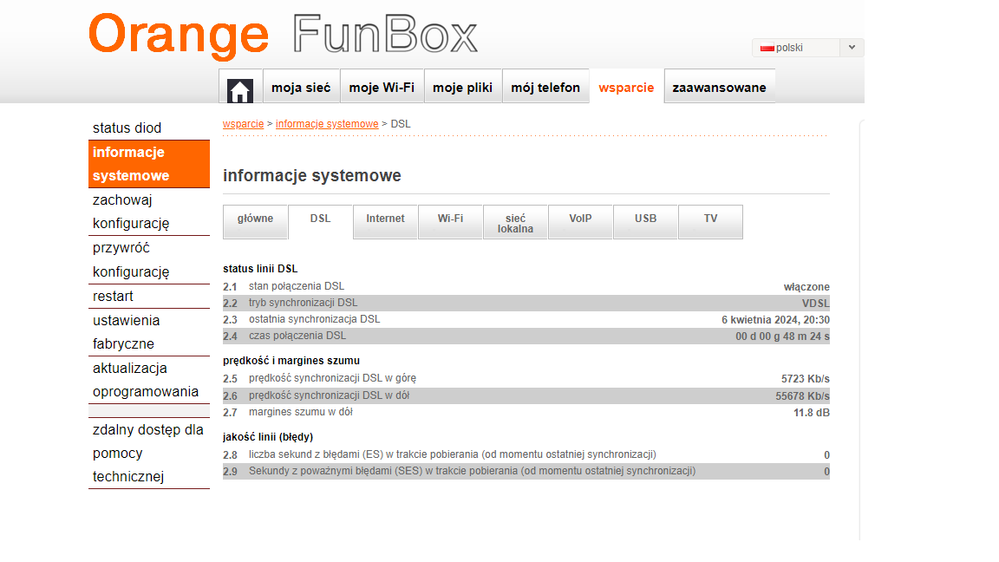Select restart in the sidebar

pyautogui.click(x=113, y=296)
